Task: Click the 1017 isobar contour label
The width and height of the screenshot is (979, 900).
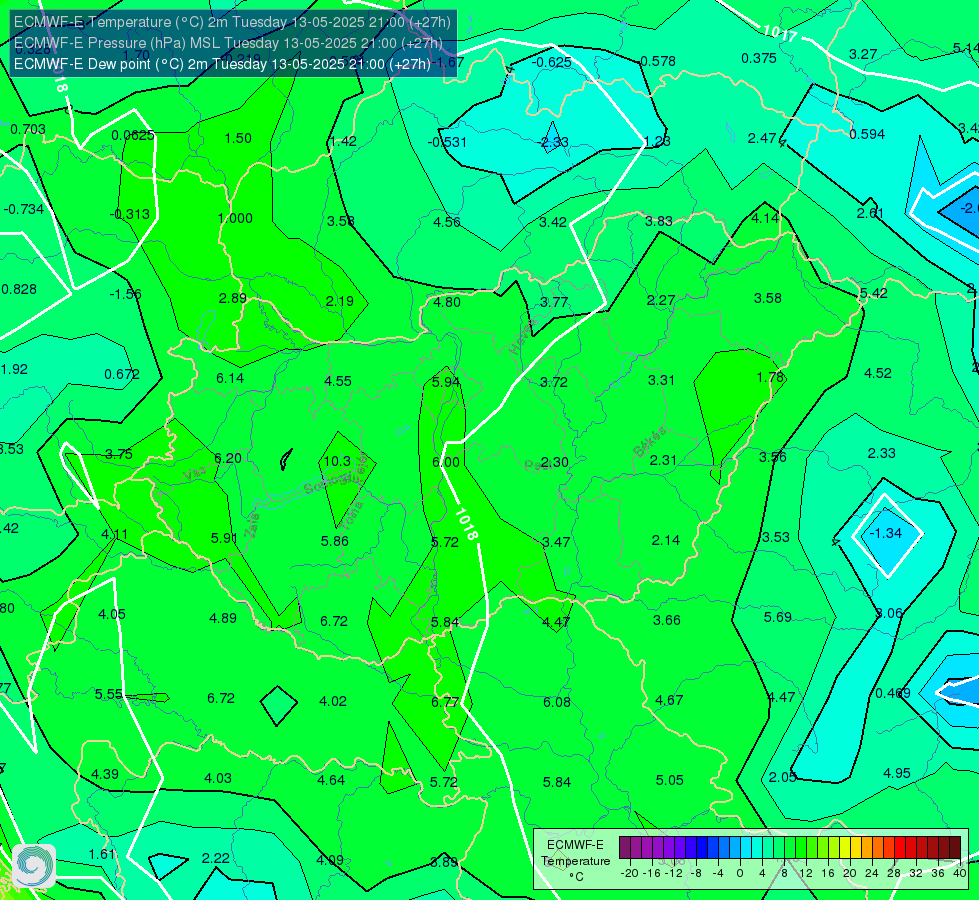Action: point(780,33)
